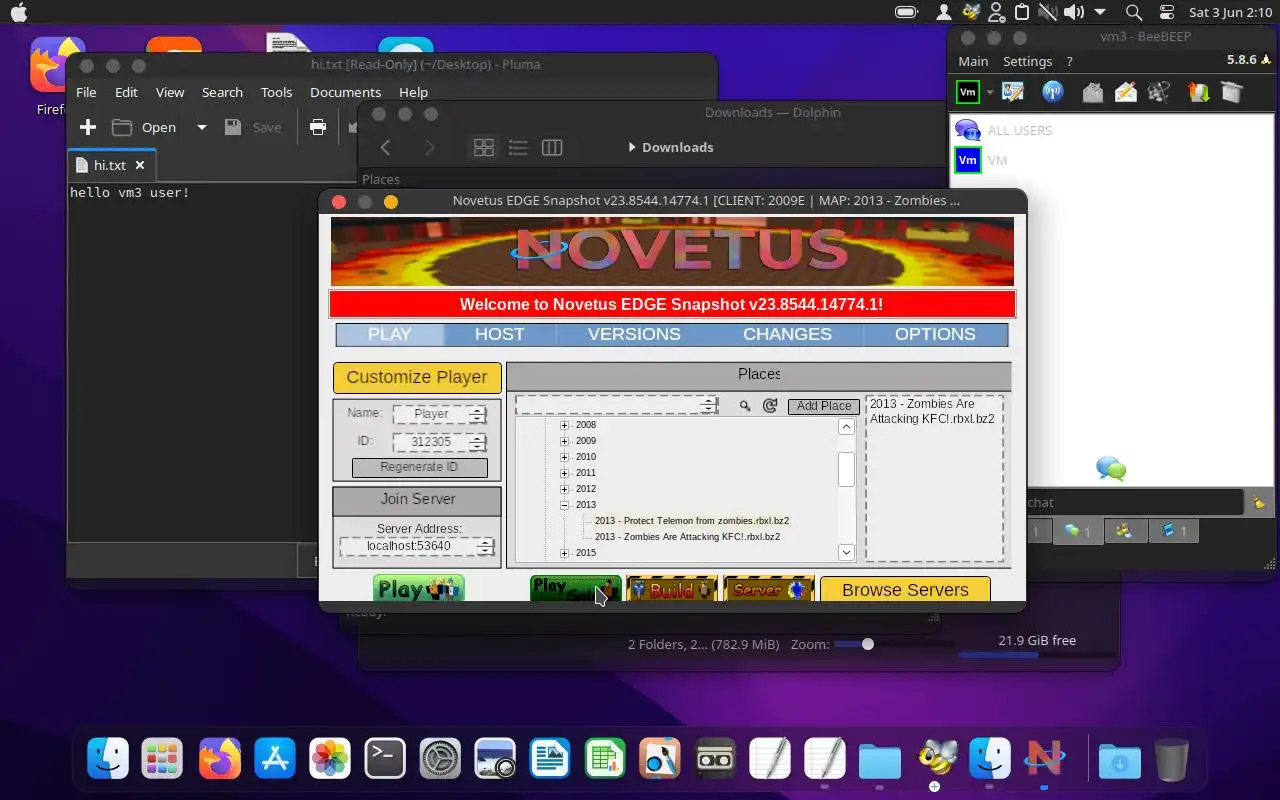
Task: Expand Dolphin Downloads breadcrumb arrow
Action: click(x=632, y=147)
